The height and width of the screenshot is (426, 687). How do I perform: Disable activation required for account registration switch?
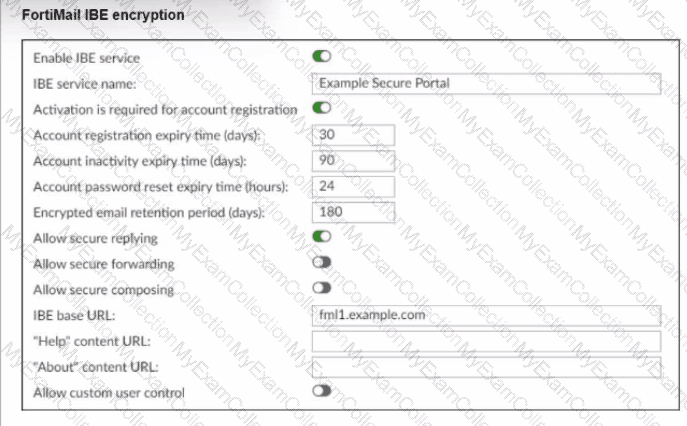click(x=321, y=108)
